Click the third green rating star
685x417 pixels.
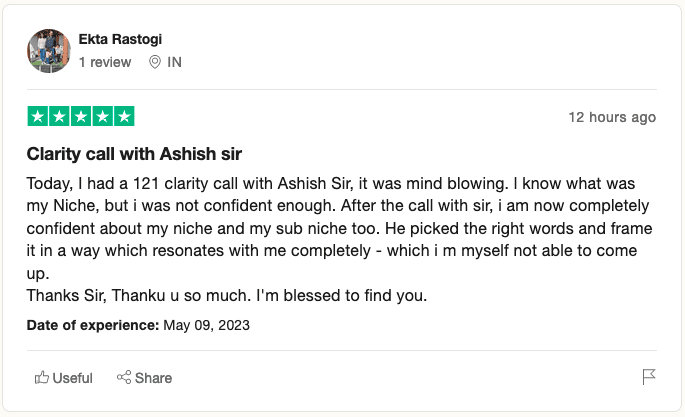81,116
